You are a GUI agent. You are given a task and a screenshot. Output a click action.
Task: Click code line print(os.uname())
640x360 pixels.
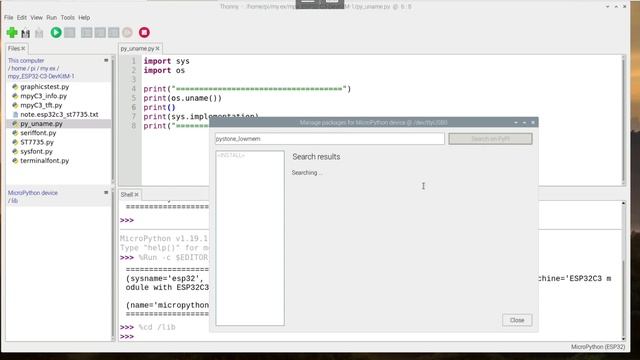[182, 98]
